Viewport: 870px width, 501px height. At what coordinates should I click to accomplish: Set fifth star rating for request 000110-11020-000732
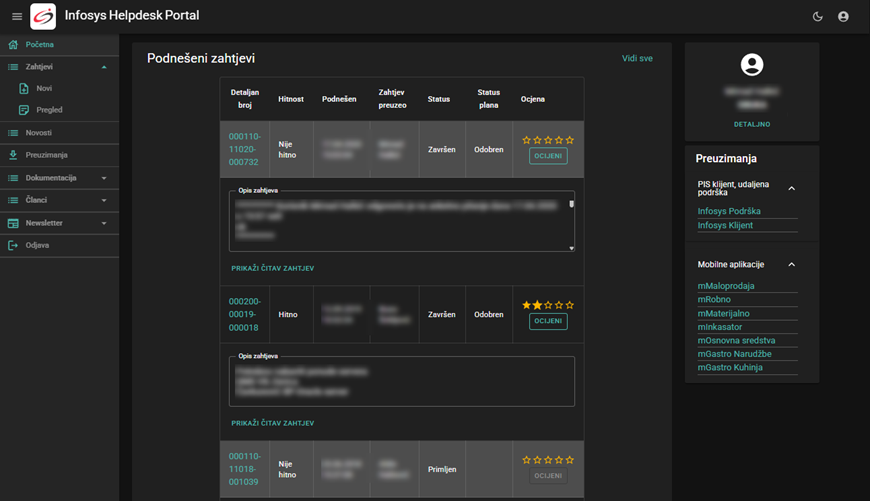[x=570, y=140]
